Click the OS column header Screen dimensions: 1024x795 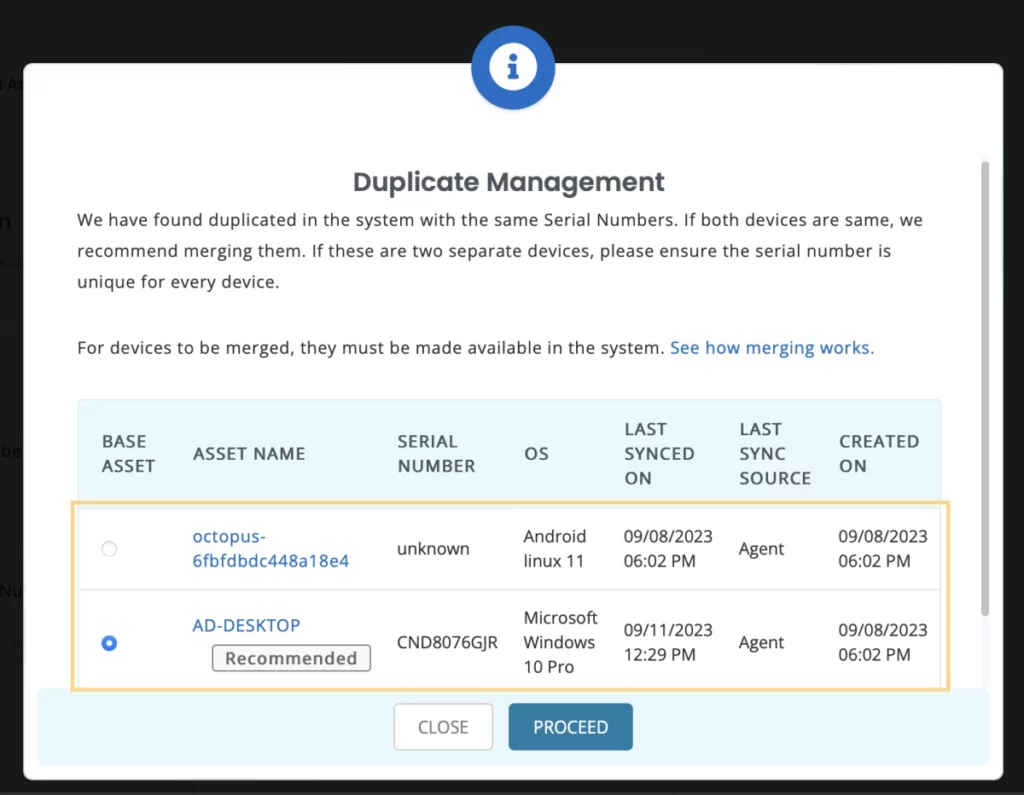click(x=536, y=453)
